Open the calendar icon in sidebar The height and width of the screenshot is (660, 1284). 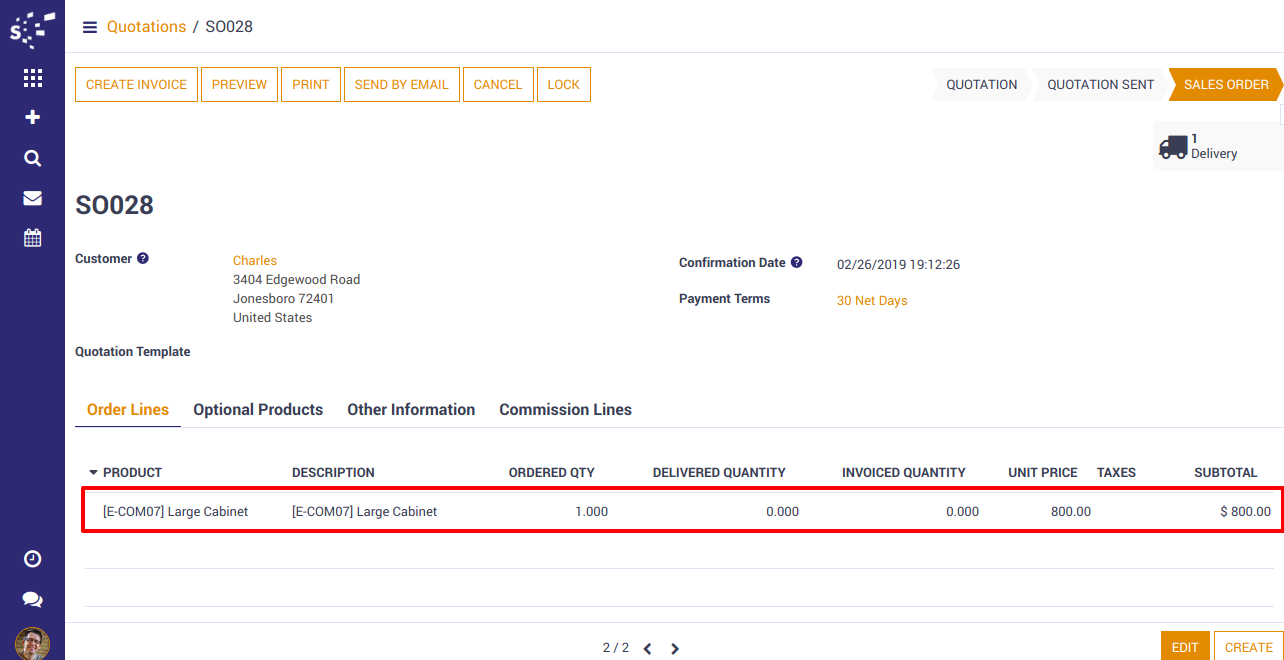tap(32, 238)
